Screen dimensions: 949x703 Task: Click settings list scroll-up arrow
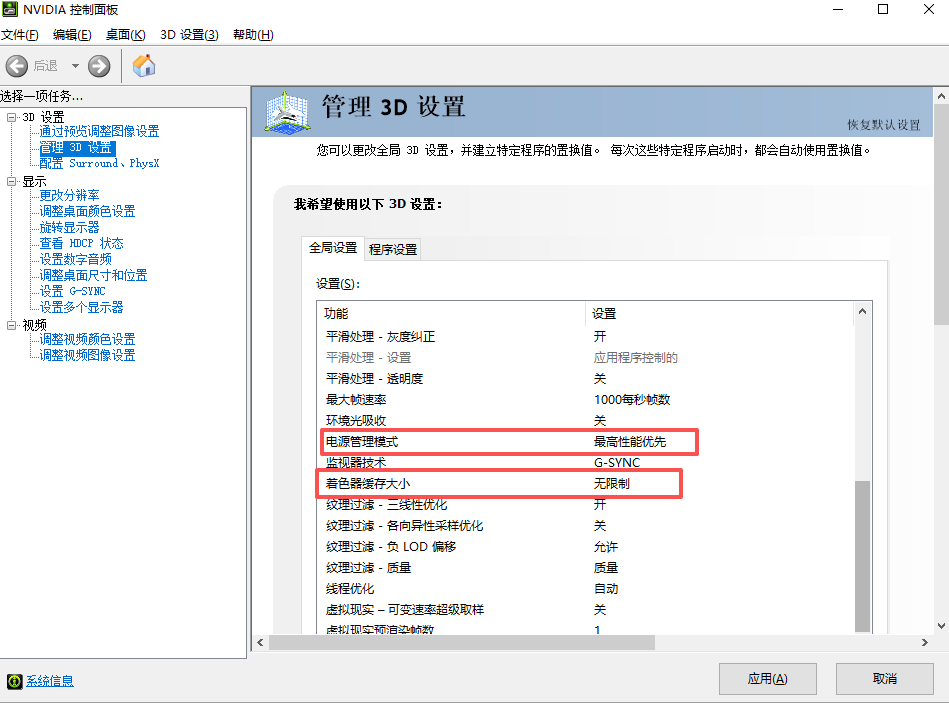point(863,313)
